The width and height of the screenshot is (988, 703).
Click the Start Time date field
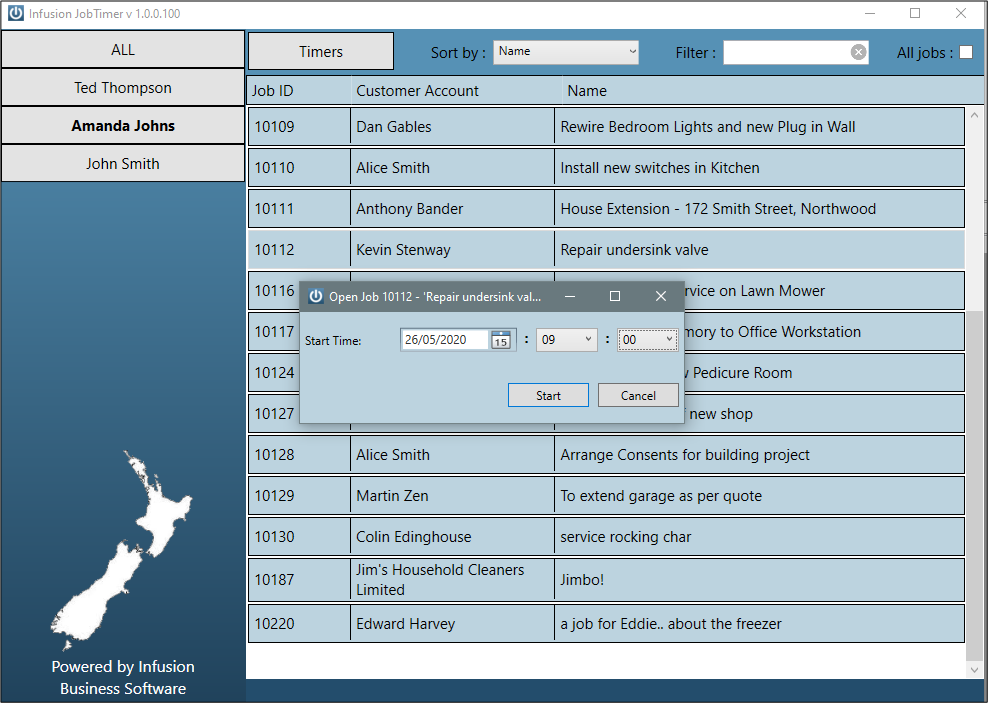click(445, 340)
